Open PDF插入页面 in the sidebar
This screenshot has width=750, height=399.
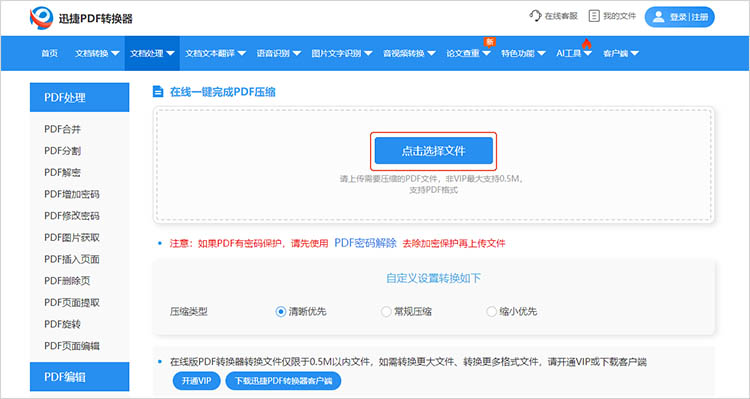tap(72, 259)
